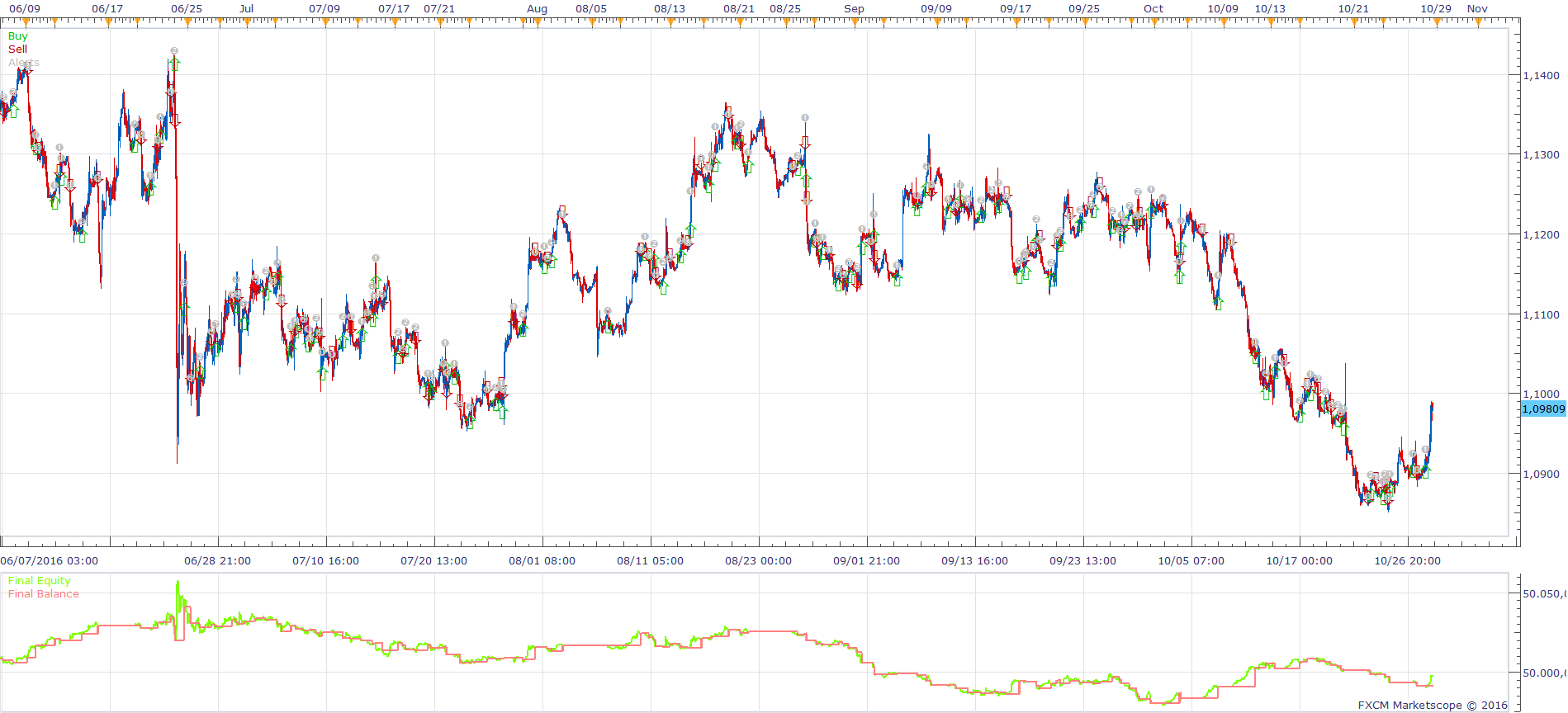Click the 08/01 08:00 time axis label
This screenshot has width=1568, height=713.
coord(542,561)
